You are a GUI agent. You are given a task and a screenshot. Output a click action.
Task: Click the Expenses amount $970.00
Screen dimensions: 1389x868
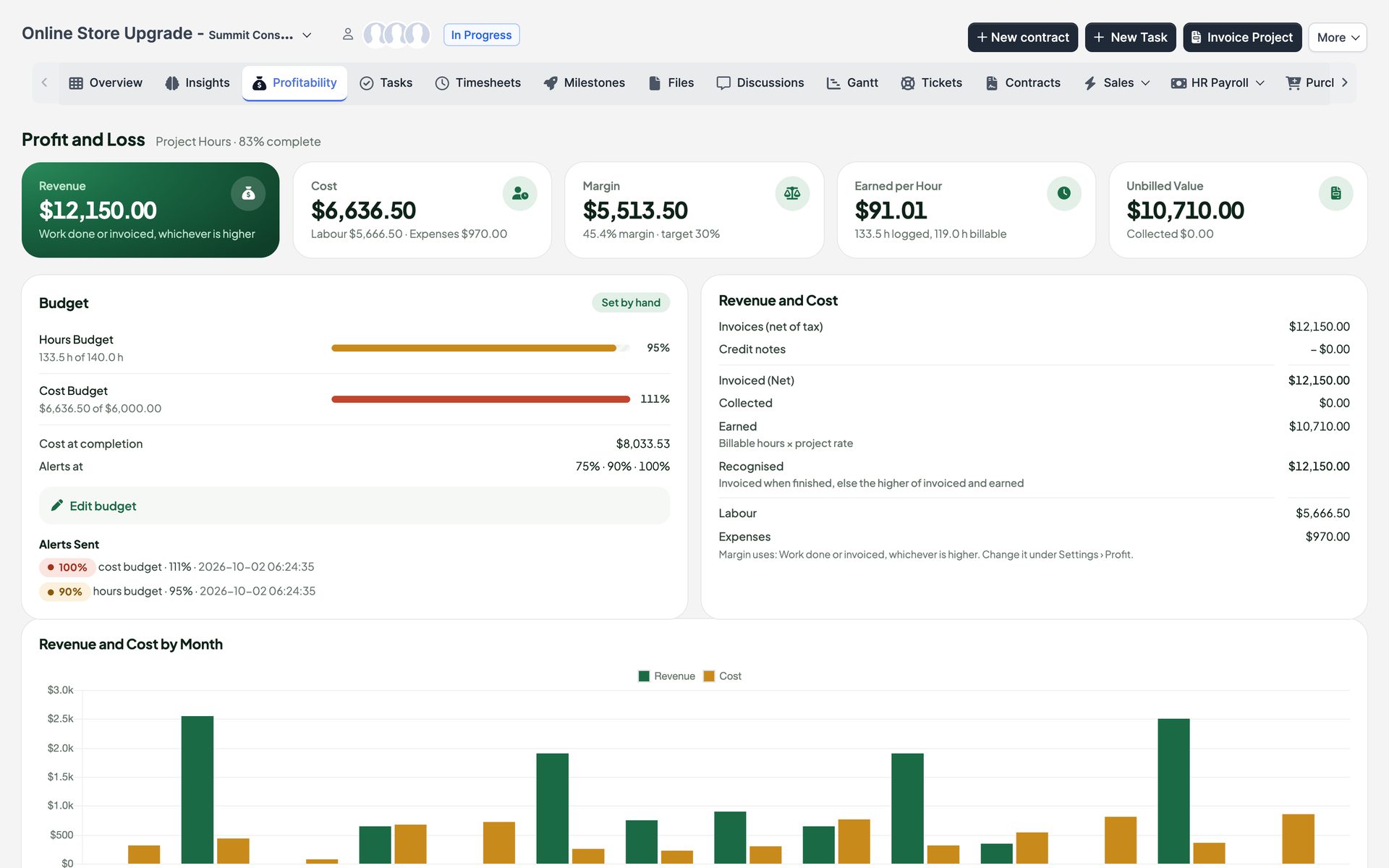click(1328, 537)
